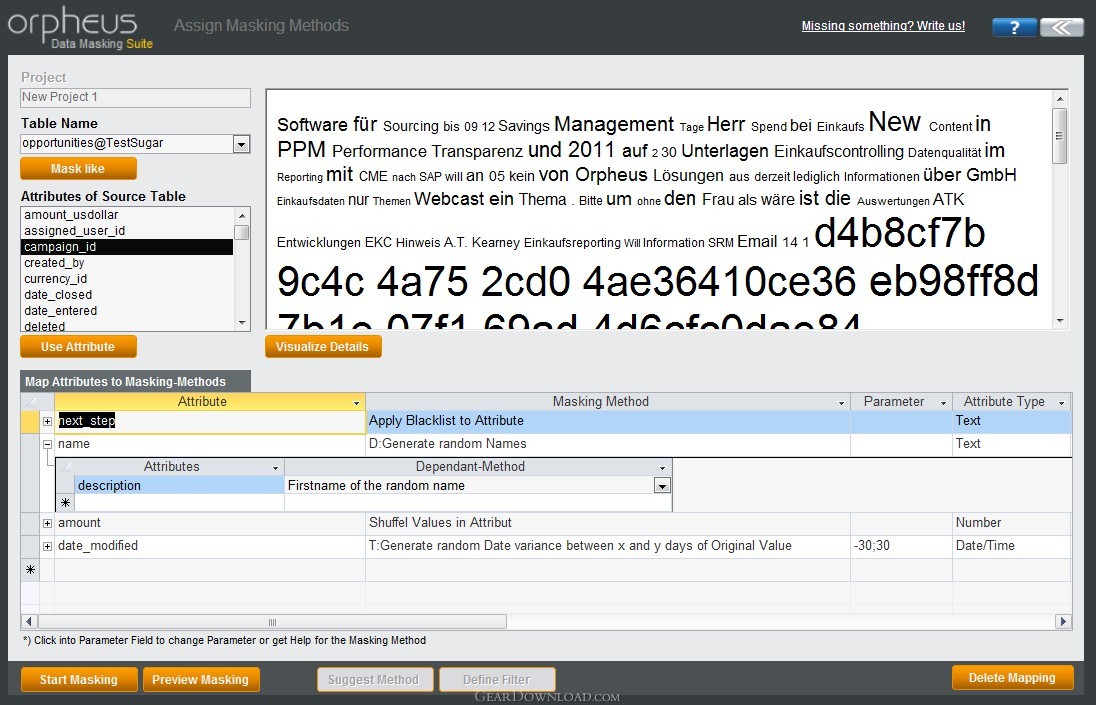
Task: Open the Attribute Type column filter arrow
Action: tap(1061, 402)
